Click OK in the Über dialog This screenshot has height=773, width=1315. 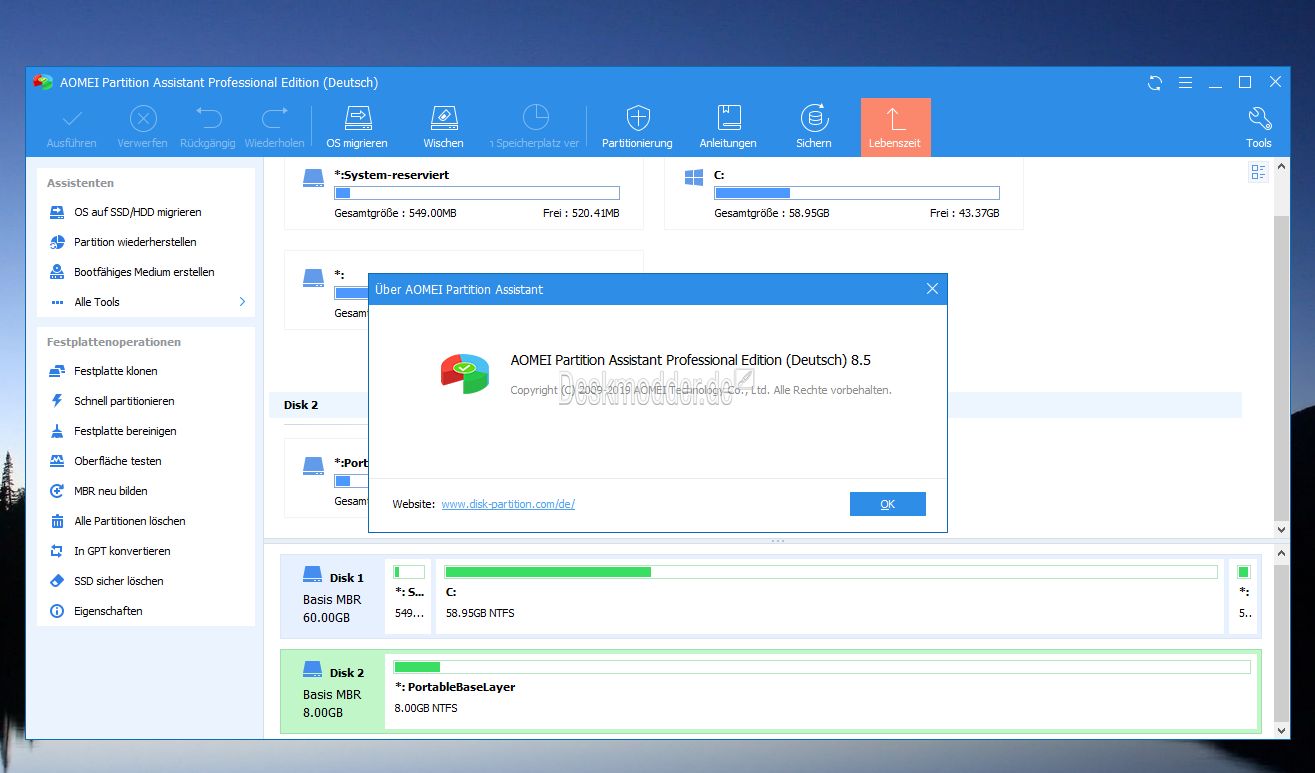click(x=887, y=504)
